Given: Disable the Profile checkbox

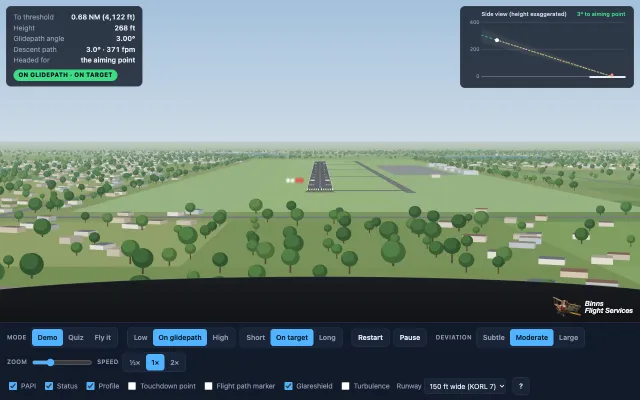Looking at the screenshot, I should [91, 386].
